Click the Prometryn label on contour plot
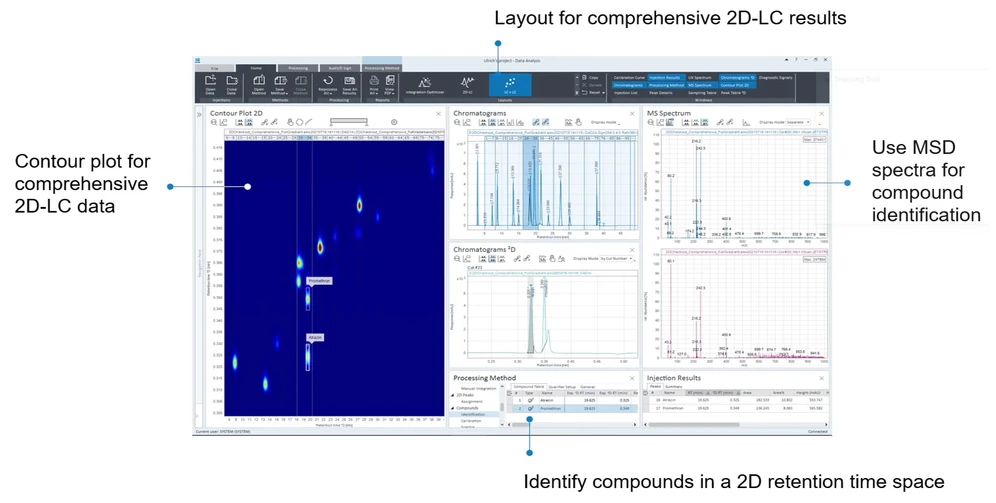 [319, 281]
